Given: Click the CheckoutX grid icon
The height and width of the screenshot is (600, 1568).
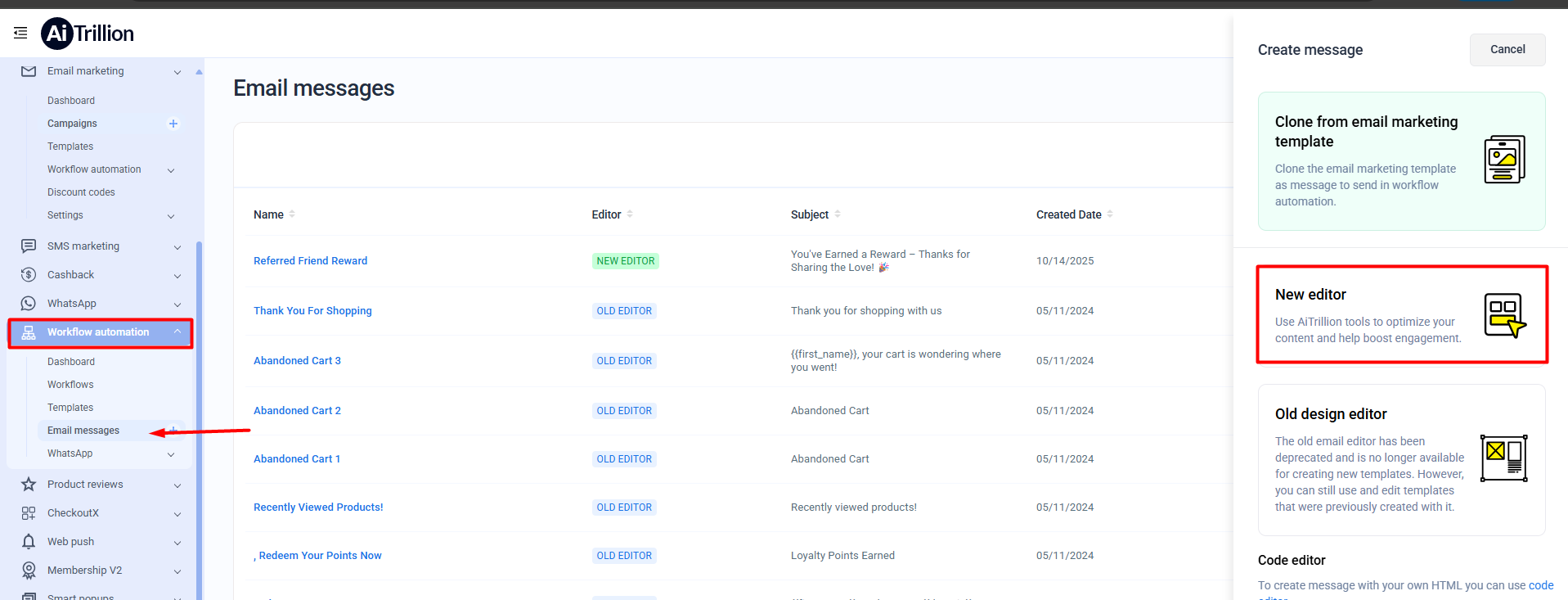Looking at the screenshot, I should [29, 513].
